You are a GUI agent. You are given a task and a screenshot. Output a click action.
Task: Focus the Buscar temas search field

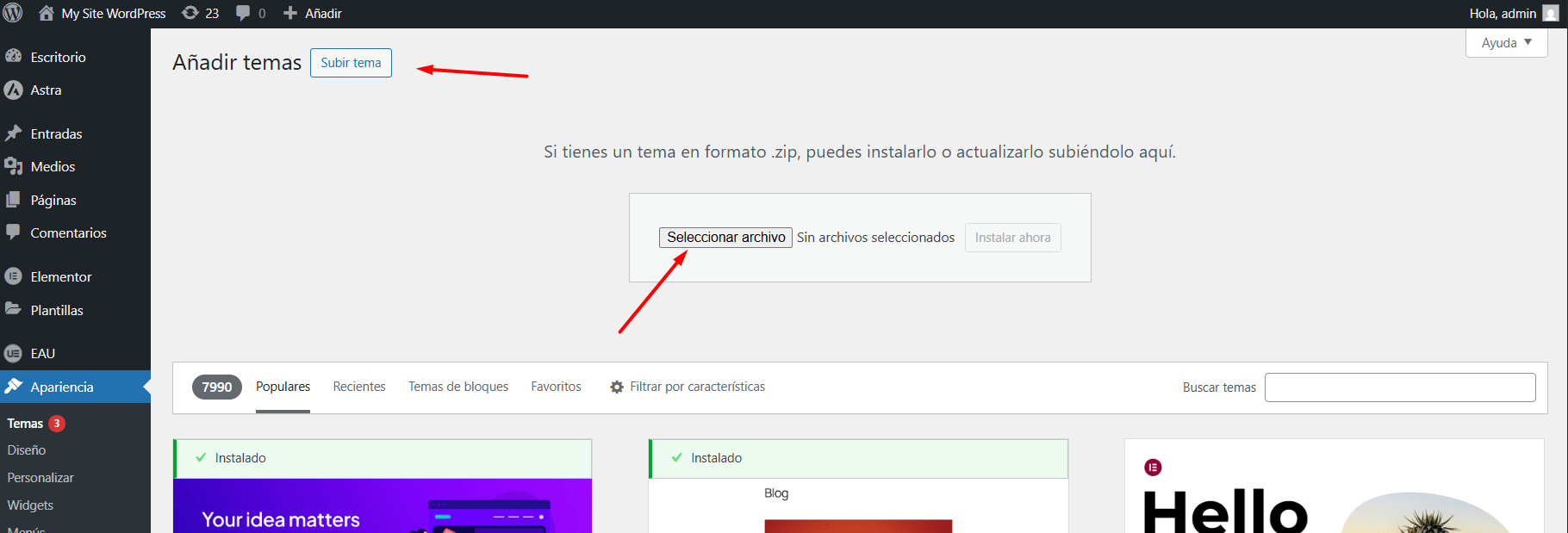(1399, 387)
